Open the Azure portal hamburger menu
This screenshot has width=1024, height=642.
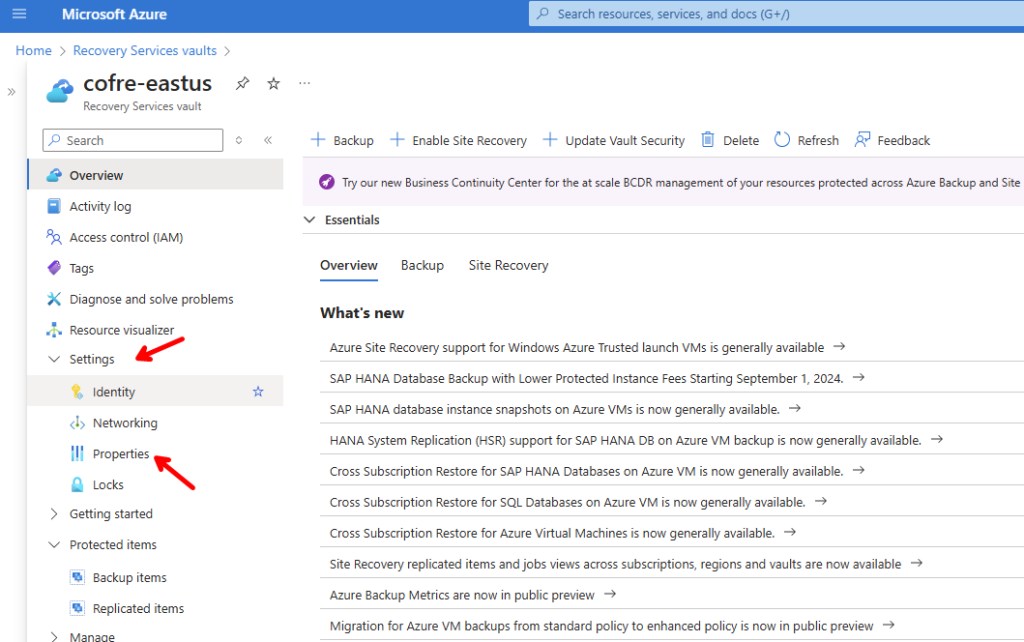pyautogui.click(x=19, y=15)
